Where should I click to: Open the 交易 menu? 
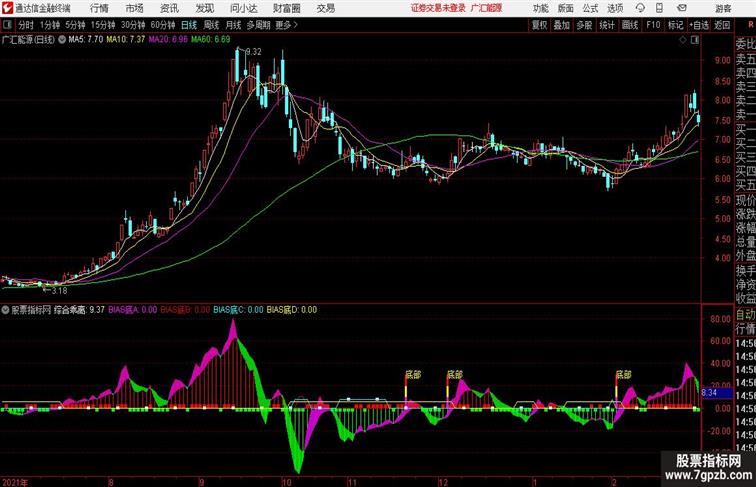(325, 8)
